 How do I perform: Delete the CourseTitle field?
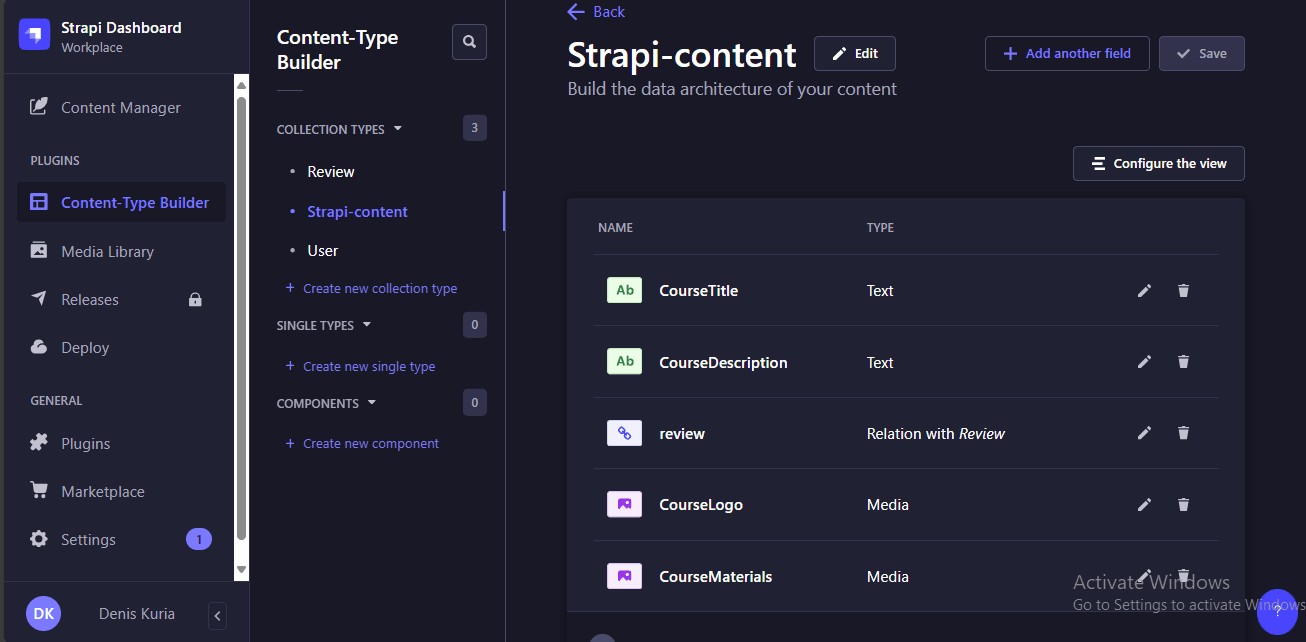coord(1184,291)
